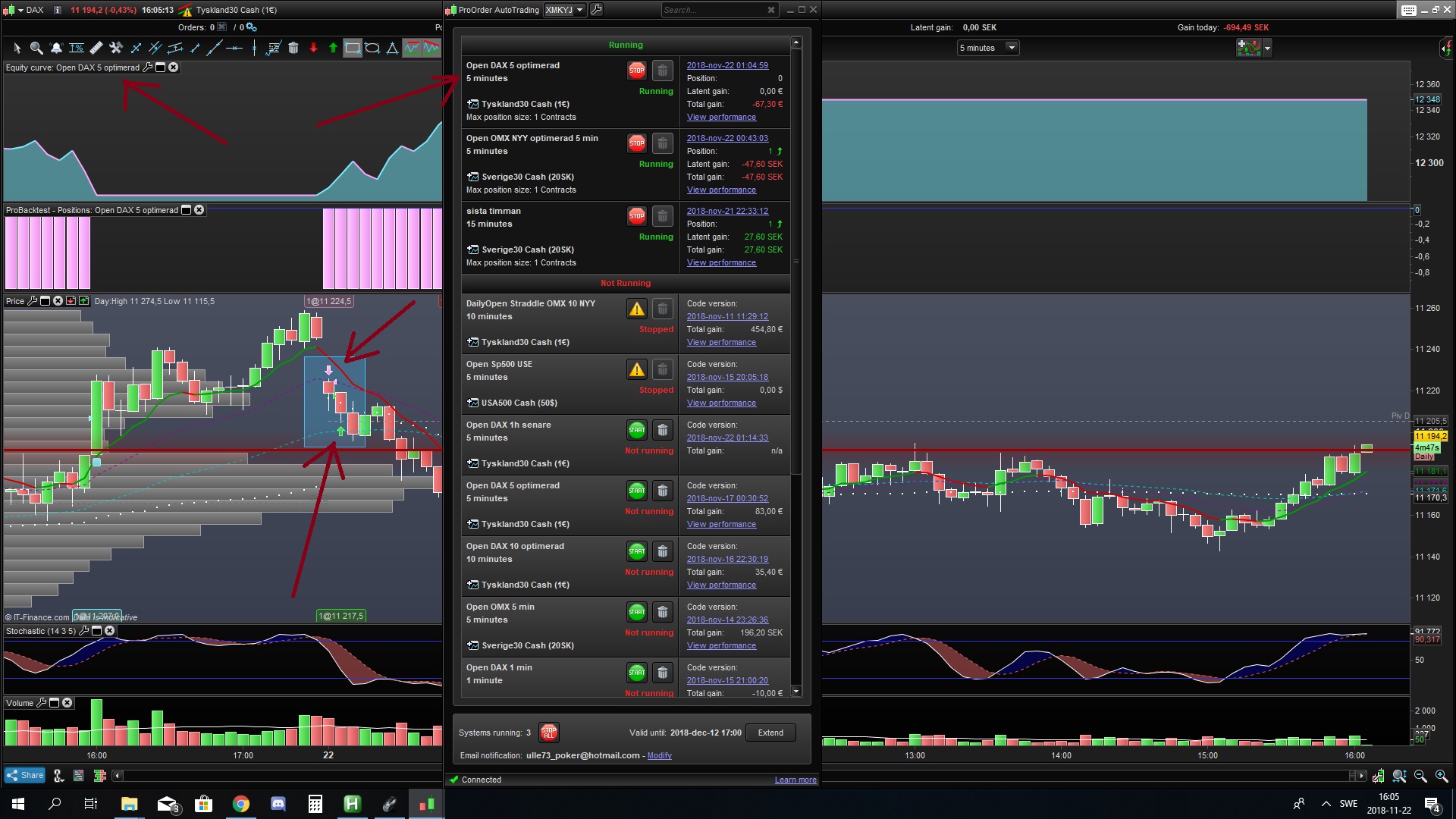Click the Extend validity button
Viewport: 1456px width, 819px height.
770,733
